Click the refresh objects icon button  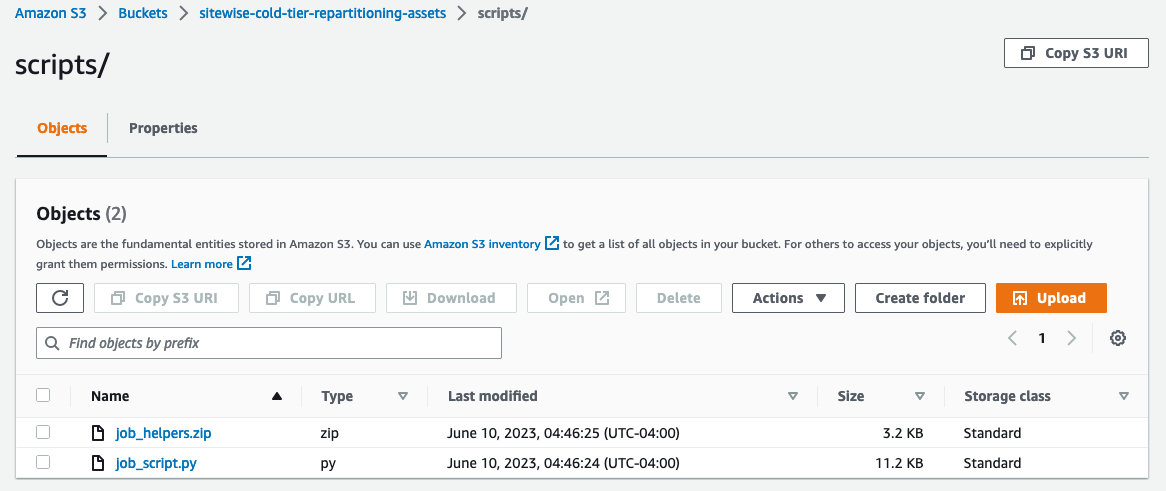pyautogui.click(x=60, y=298)
